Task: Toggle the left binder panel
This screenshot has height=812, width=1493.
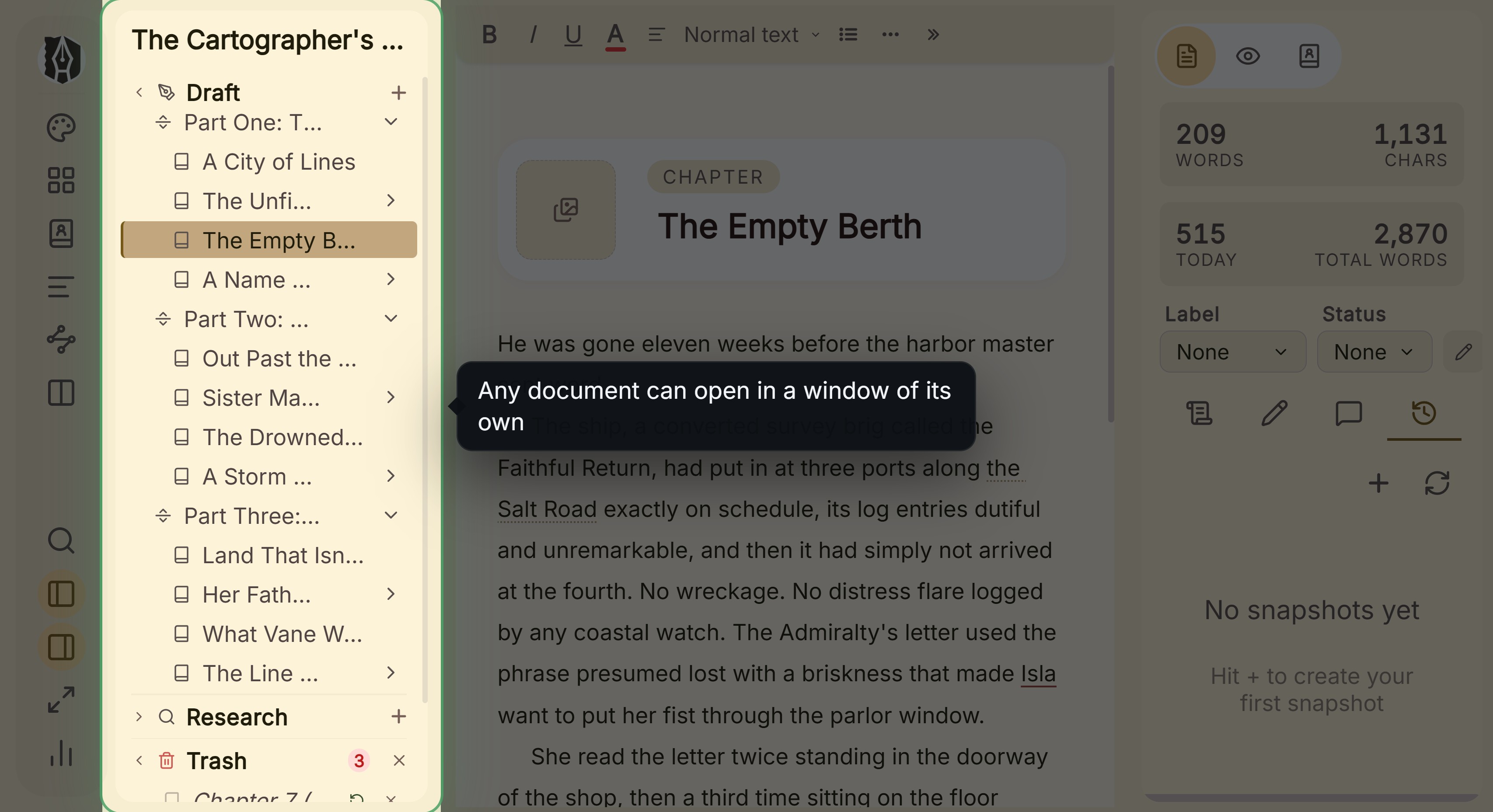Action: click(61, 594)
